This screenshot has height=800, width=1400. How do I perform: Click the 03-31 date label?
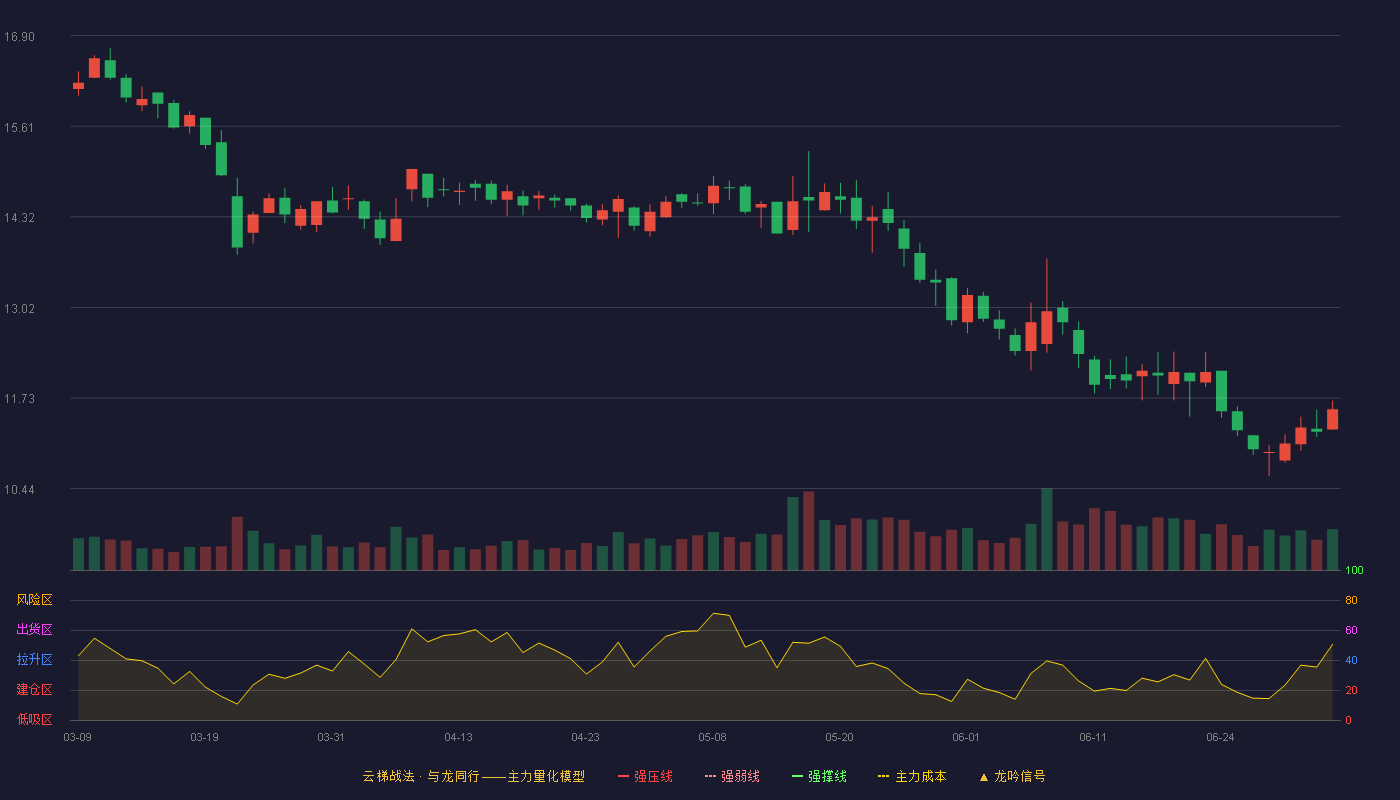[x=332, y=737]
